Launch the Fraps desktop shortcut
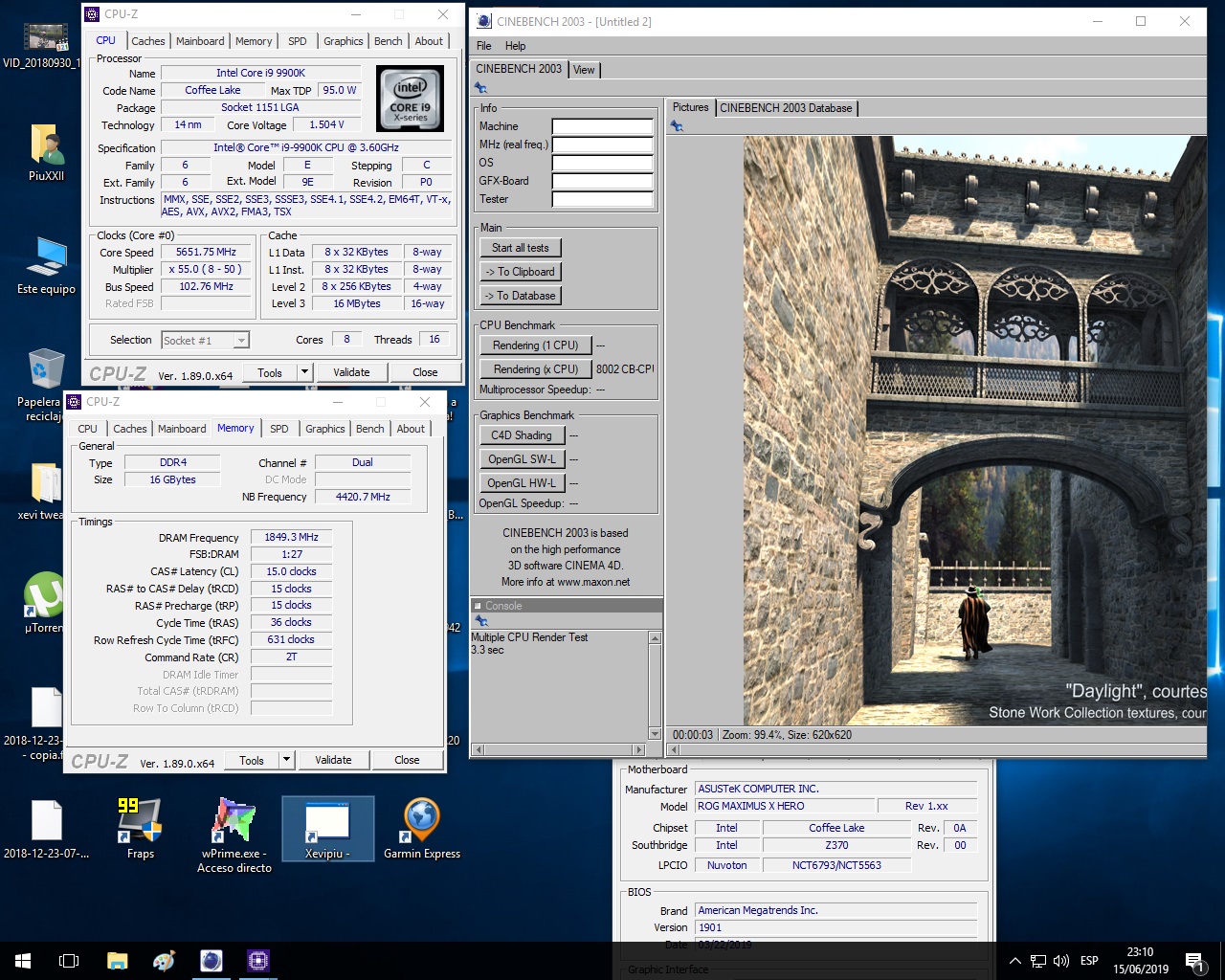Screen dimensions: 1225x980 (140, 829)
